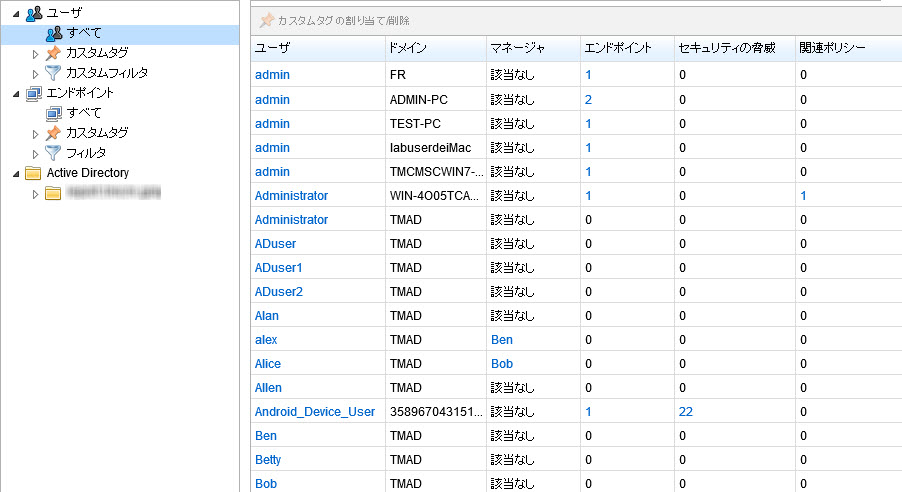Sort by ドメイン column header
Image resolution: width=902 pixels, height=492 pixels.
click(410, 48)
